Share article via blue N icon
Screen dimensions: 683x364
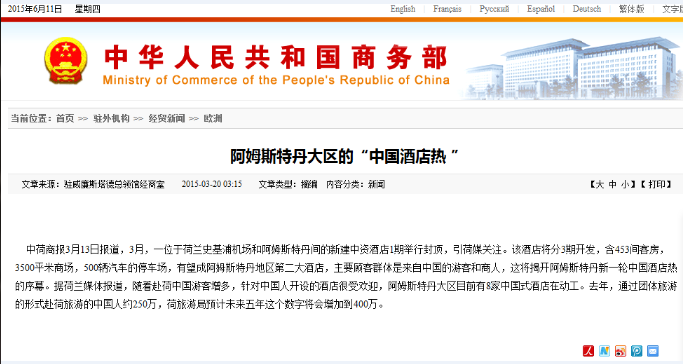coord(604,351)
